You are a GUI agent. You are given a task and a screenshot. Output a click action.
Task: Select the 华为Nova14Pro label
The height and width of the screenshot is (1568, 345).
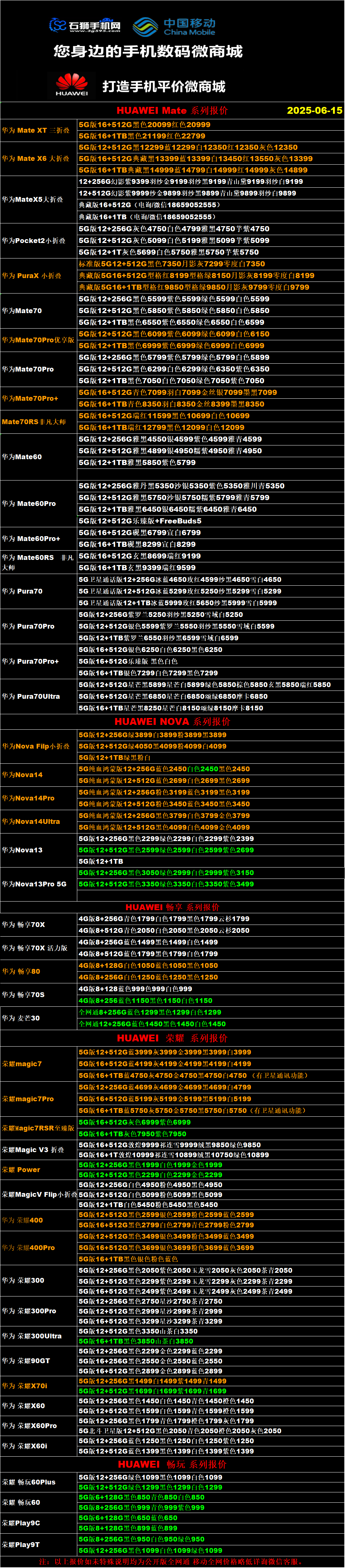click(28, 798)
